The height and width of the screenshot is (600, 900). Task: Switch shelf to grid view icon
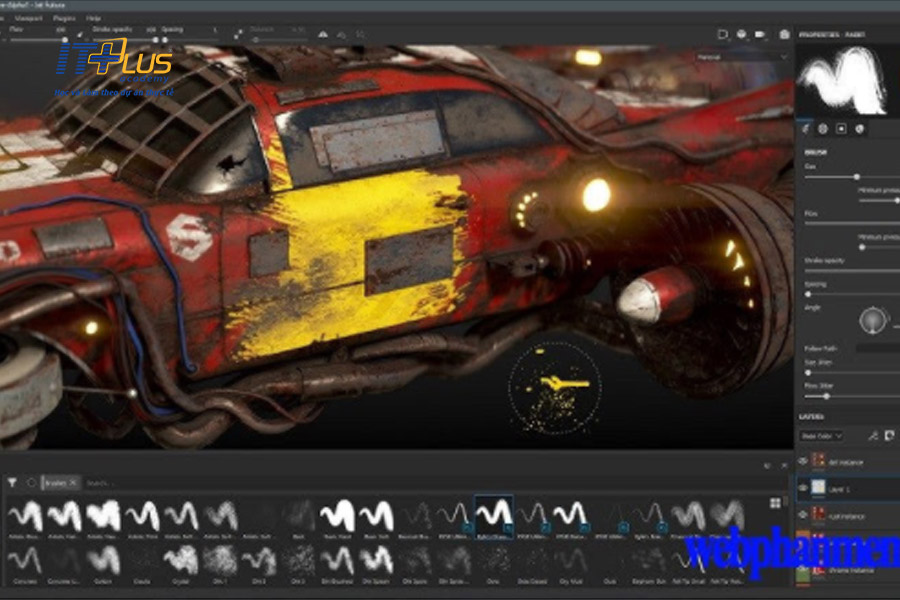click(775, 503)
